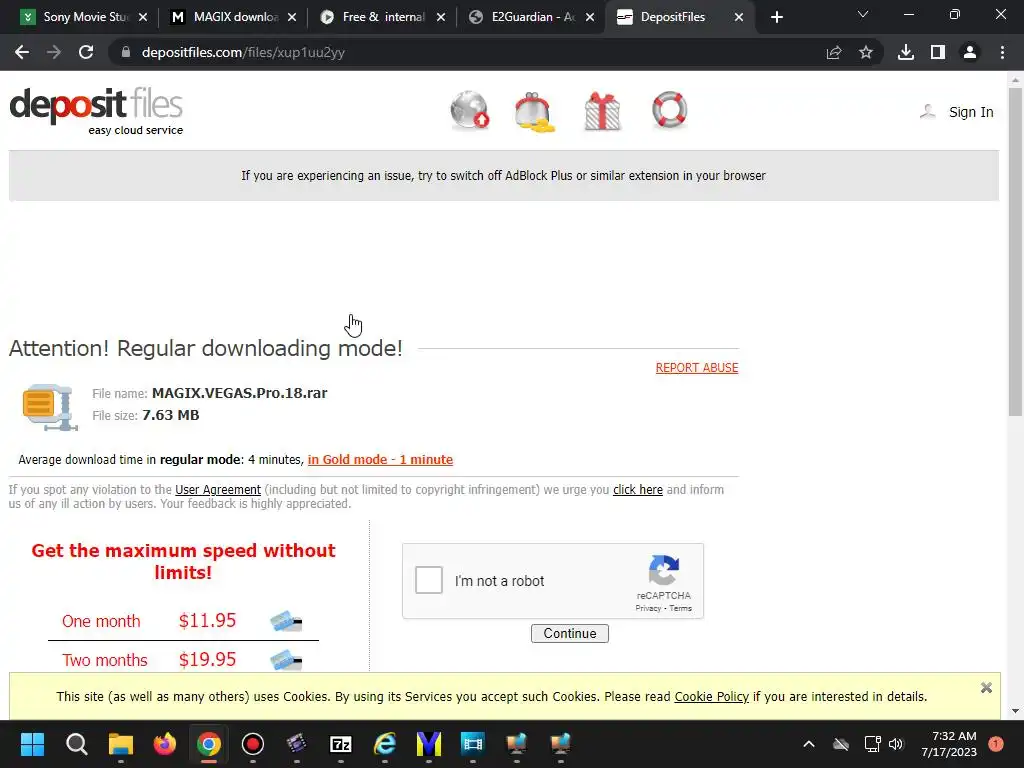Close the E2Guardian tab

coord(590,17)
